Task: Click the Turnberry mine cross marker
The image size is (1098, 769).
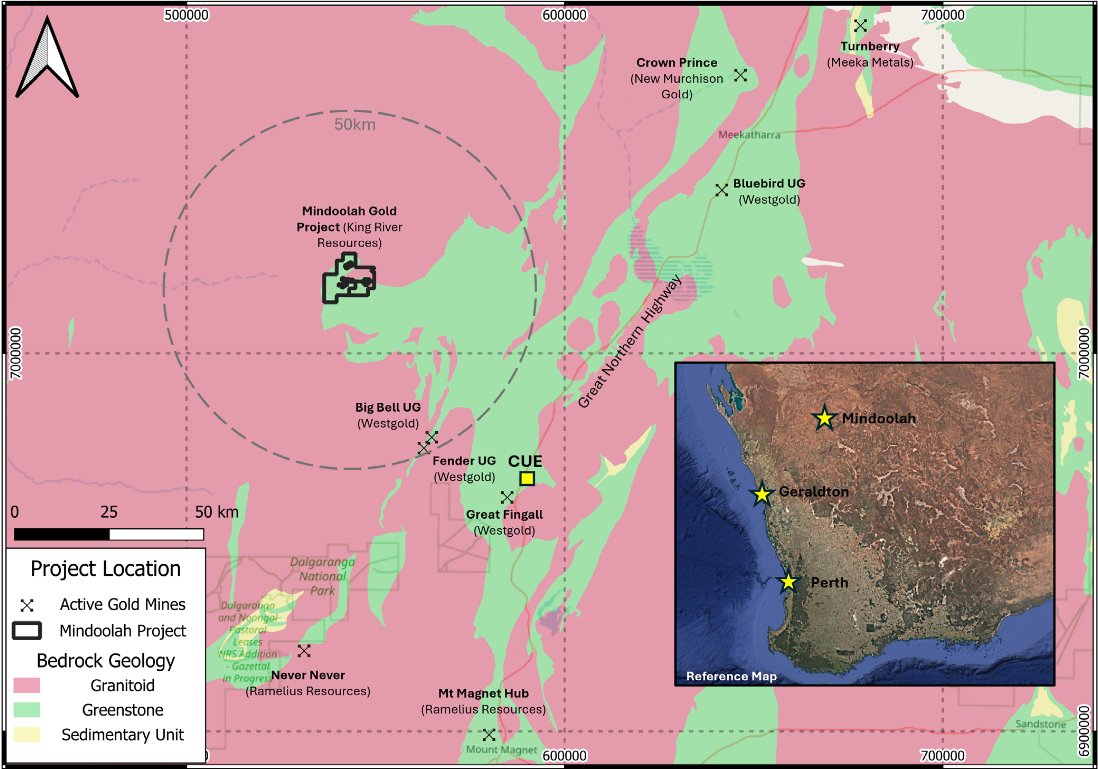Action: (861, 26)
